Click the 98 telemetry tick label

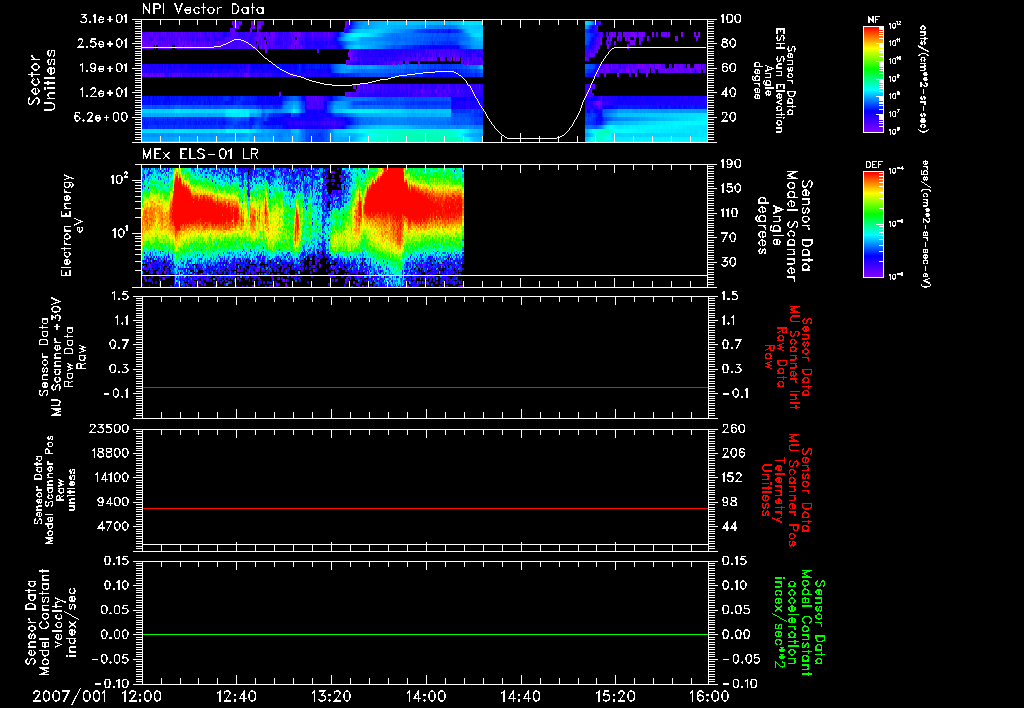[728, 502]
